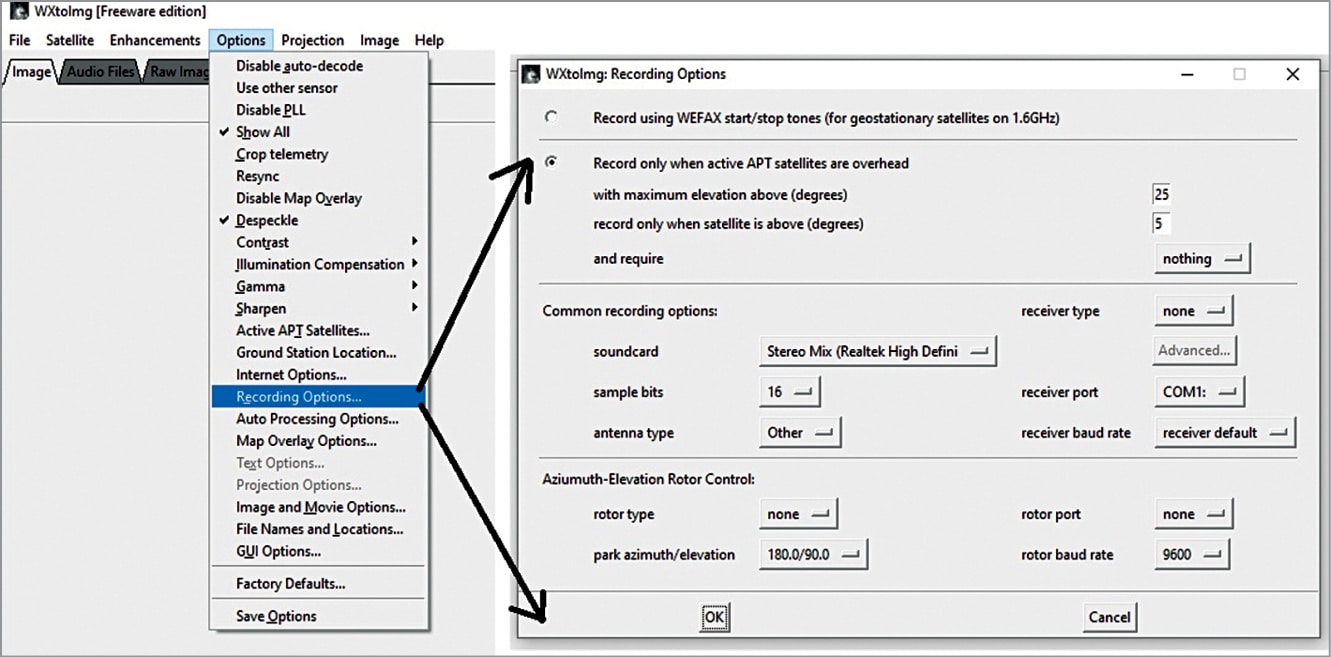This screenshot has height=657, width=1331.
Task: Open the soundcard Stereo Mix dropdown
Action: tap(877, 351)
